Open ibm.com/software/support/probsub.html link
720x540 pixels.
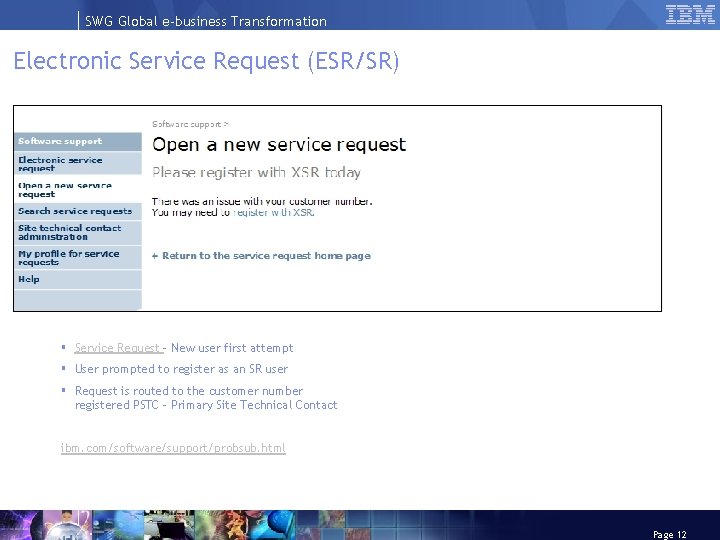173,448
